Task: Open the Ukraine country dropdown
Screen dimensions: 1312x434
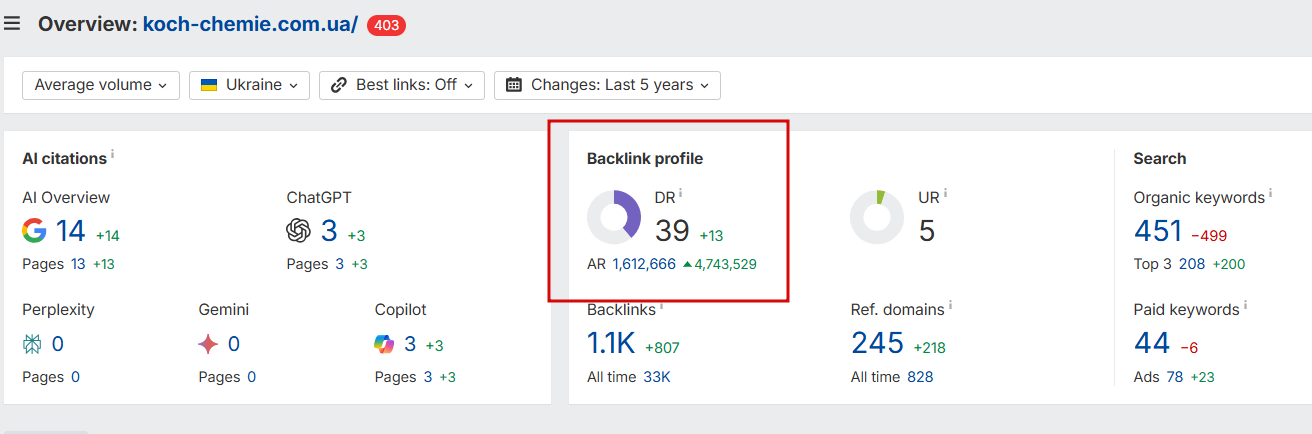Action: tap(249, 85)
